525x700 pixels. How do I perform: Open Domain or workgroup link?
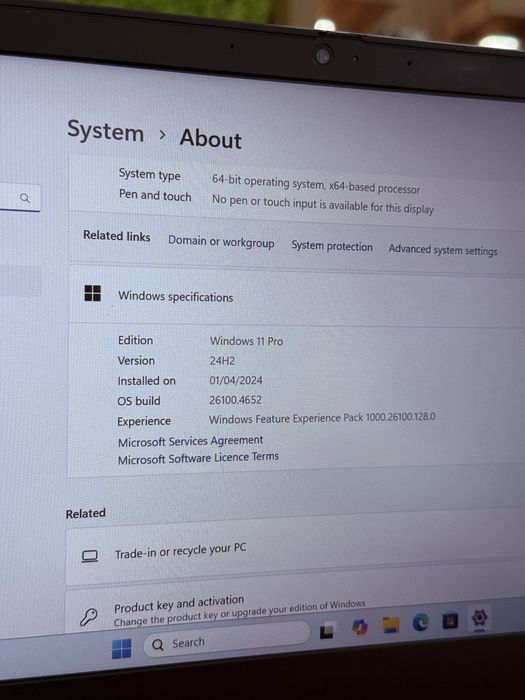(221, 242)
